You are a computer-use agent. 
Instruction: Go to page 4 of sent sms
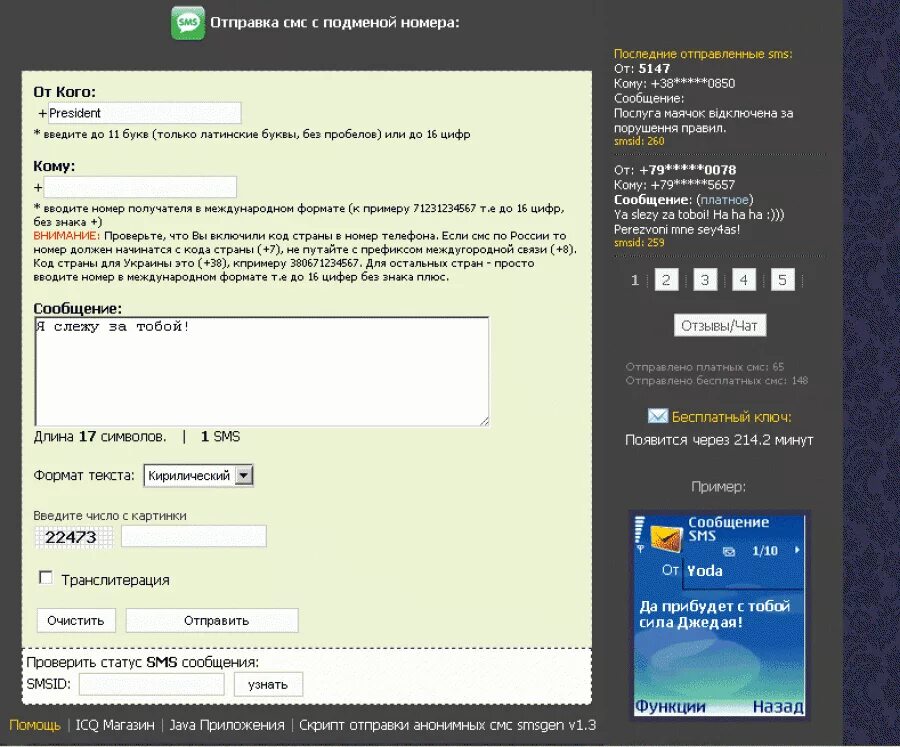tap(744, 280)
